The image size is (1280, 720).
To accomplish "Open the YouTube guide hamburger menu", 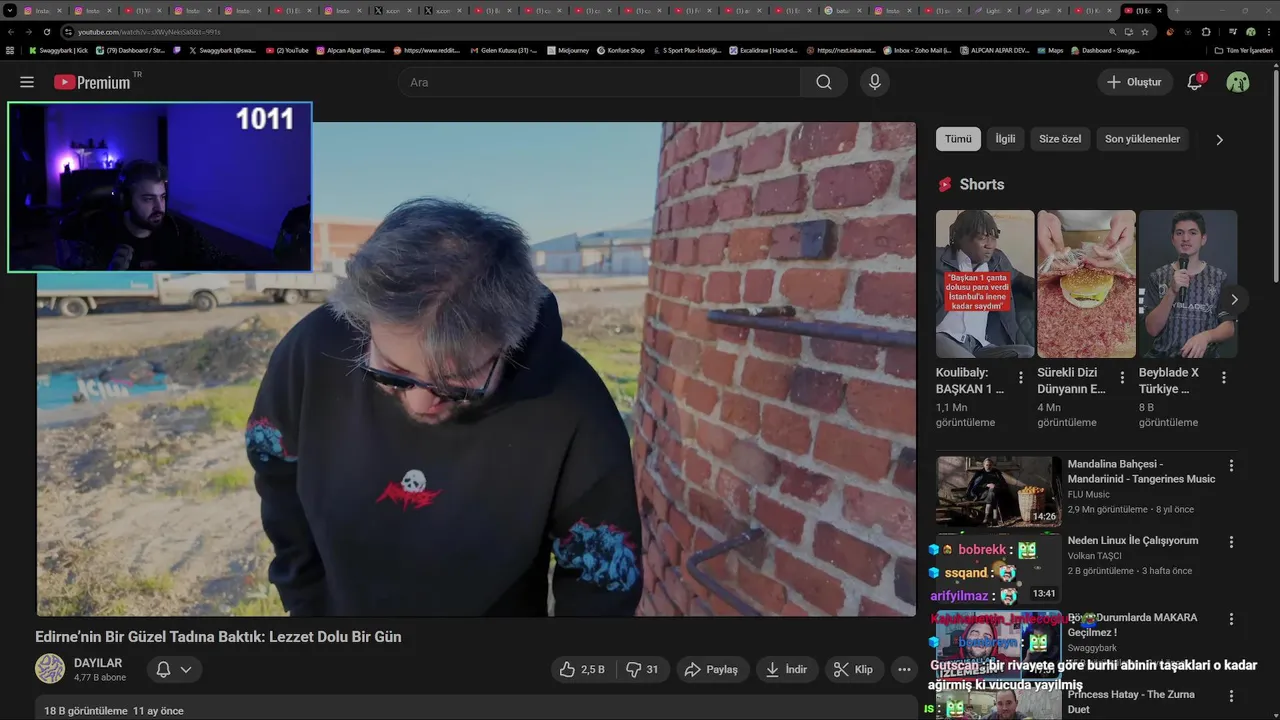I will tap(27, 82).
